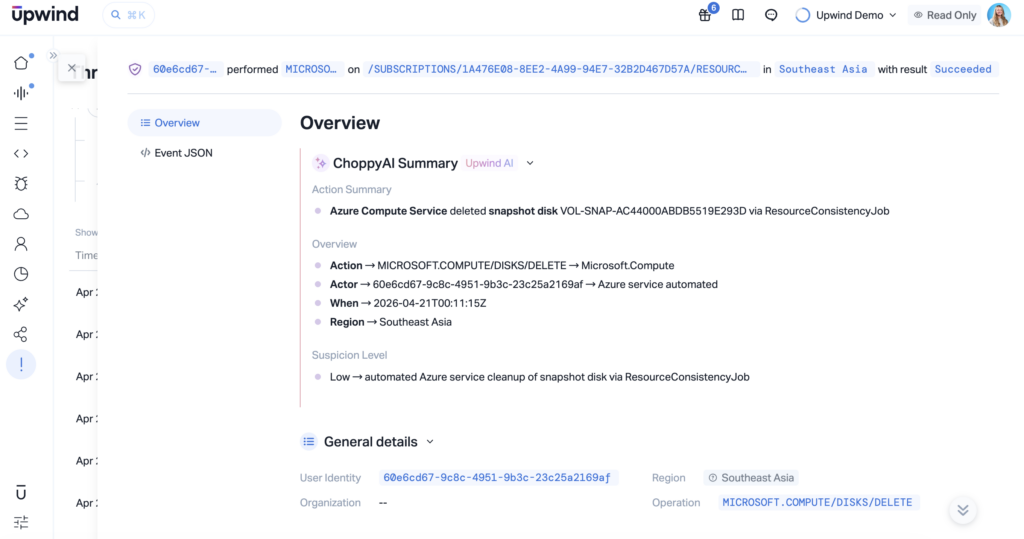Click the Upwind logo

[x=45, y=14]
